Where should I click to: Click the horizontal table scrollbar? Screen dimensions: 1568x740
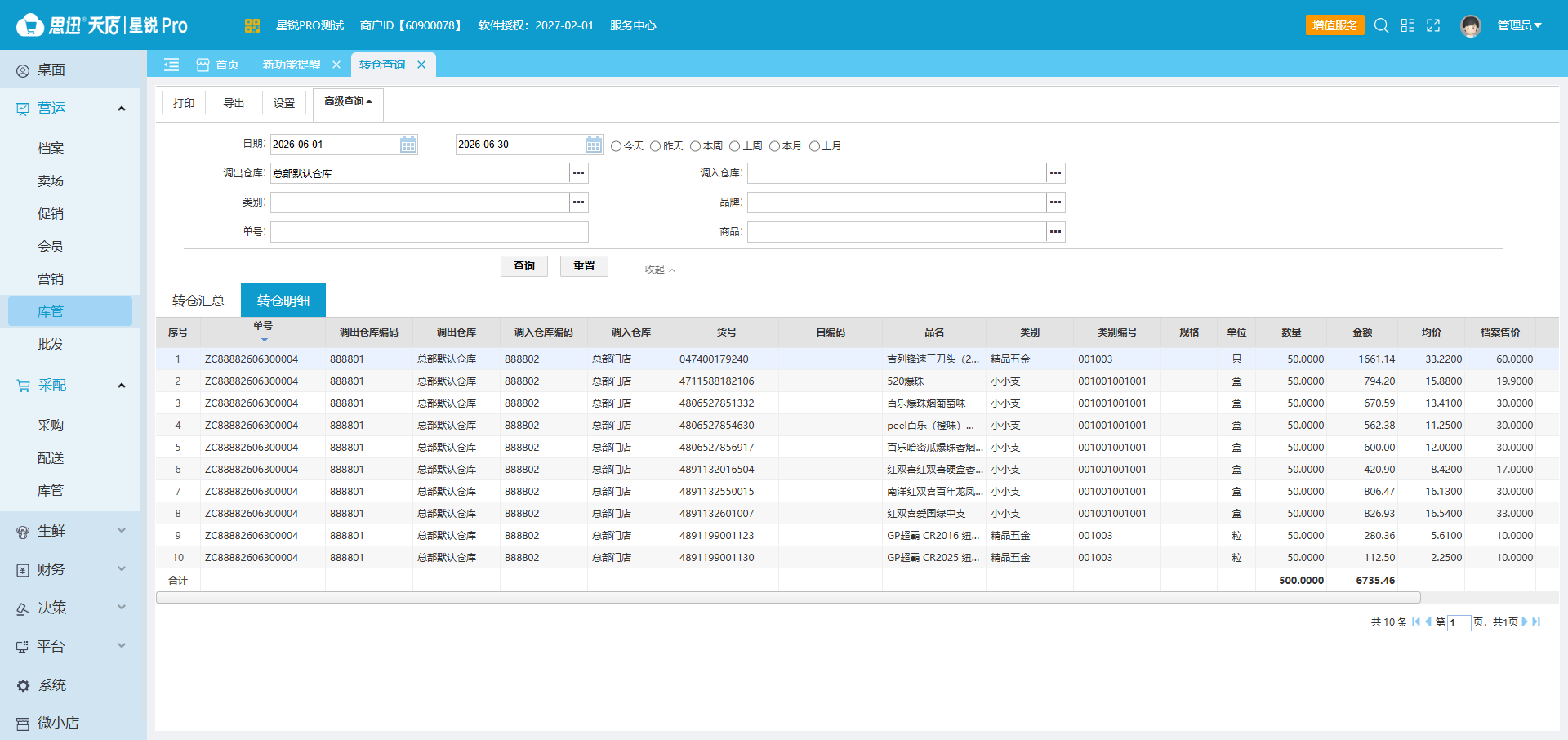788,598
